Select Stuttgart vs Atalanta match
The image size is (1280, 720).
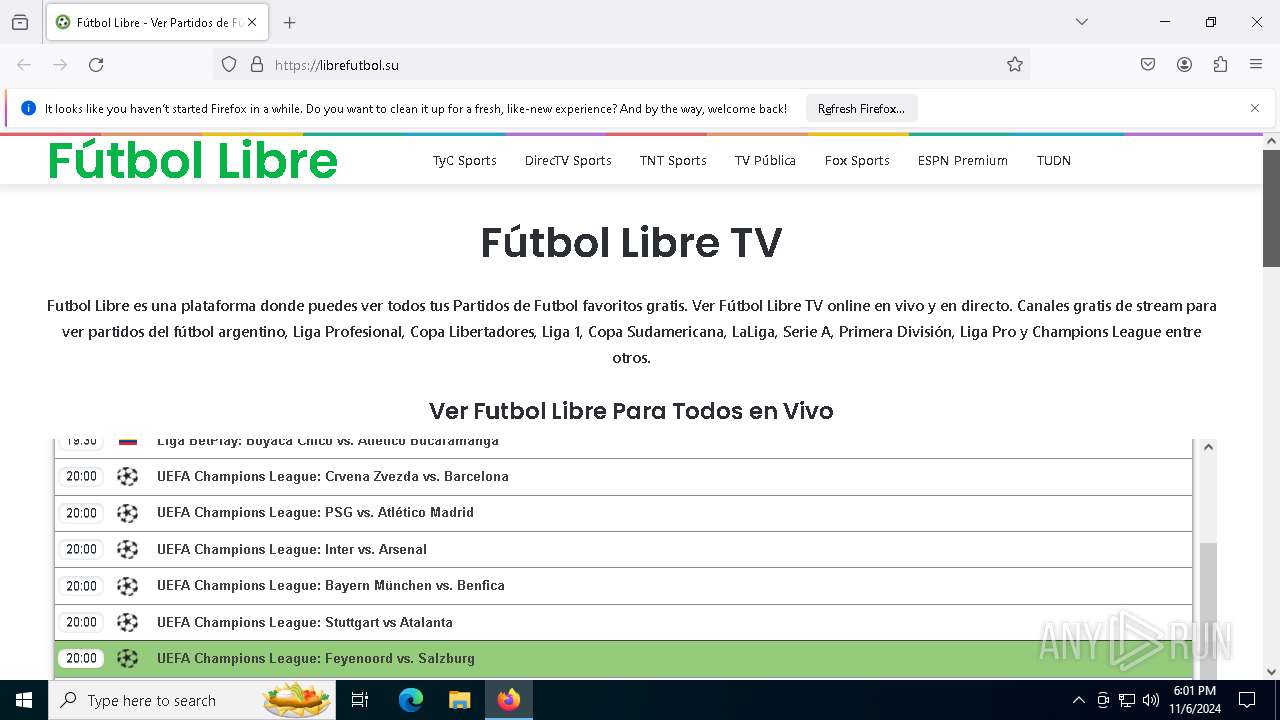coord(623,622)
